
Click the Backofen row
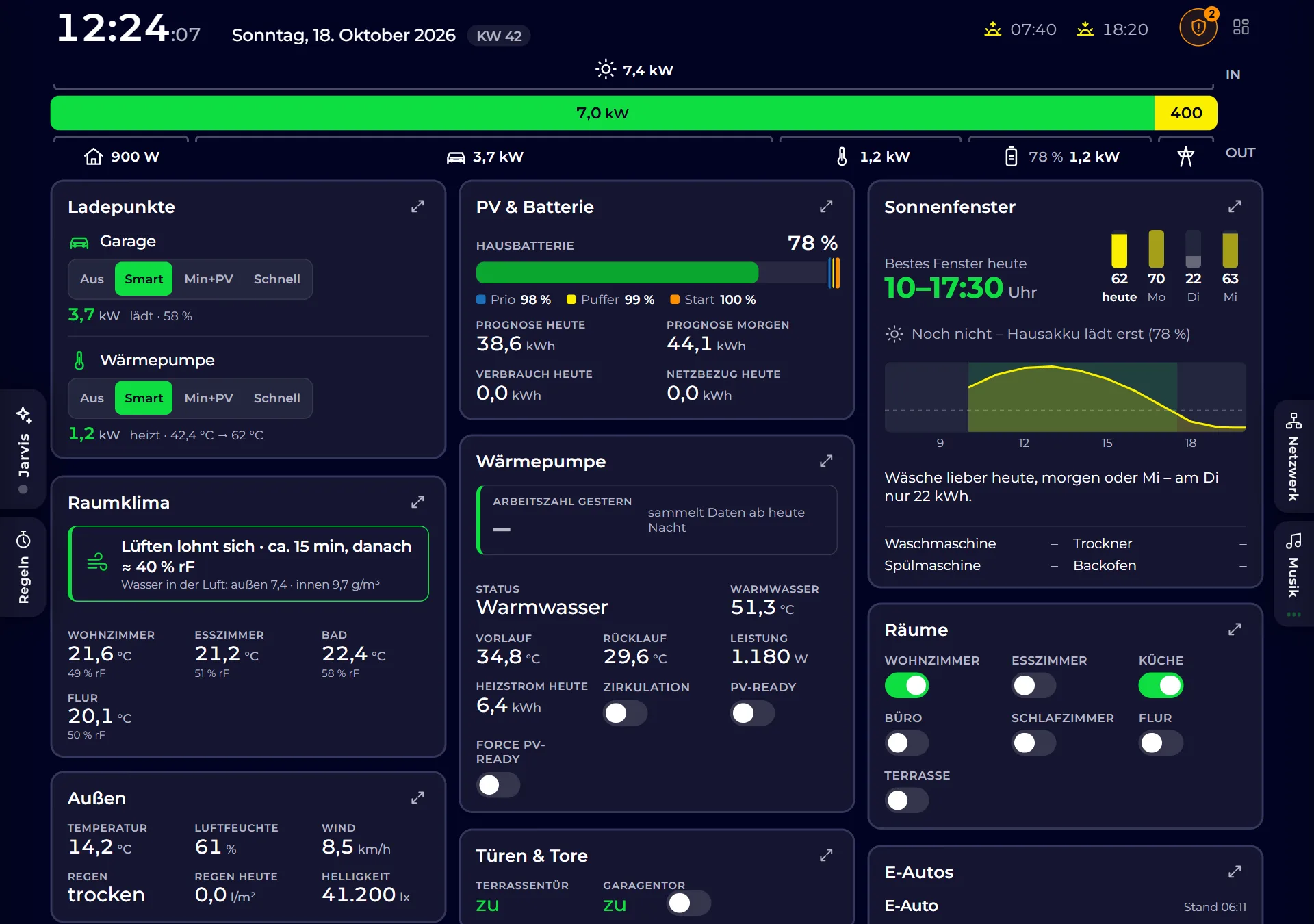tap(1160, 565)
